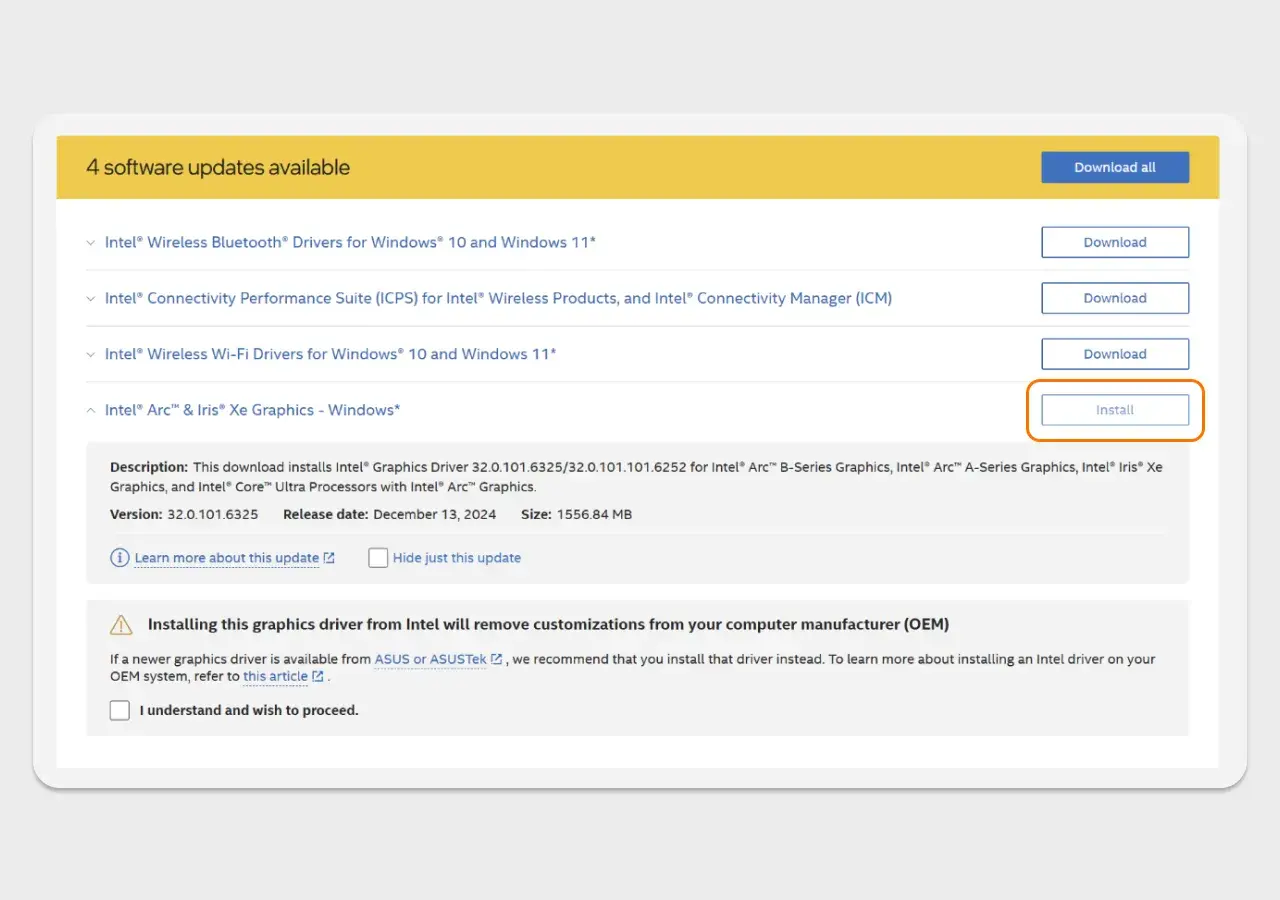This screenshot has width=1280, height=900.
Task: Check the Hide just this update box
Action: click(378, 558)
